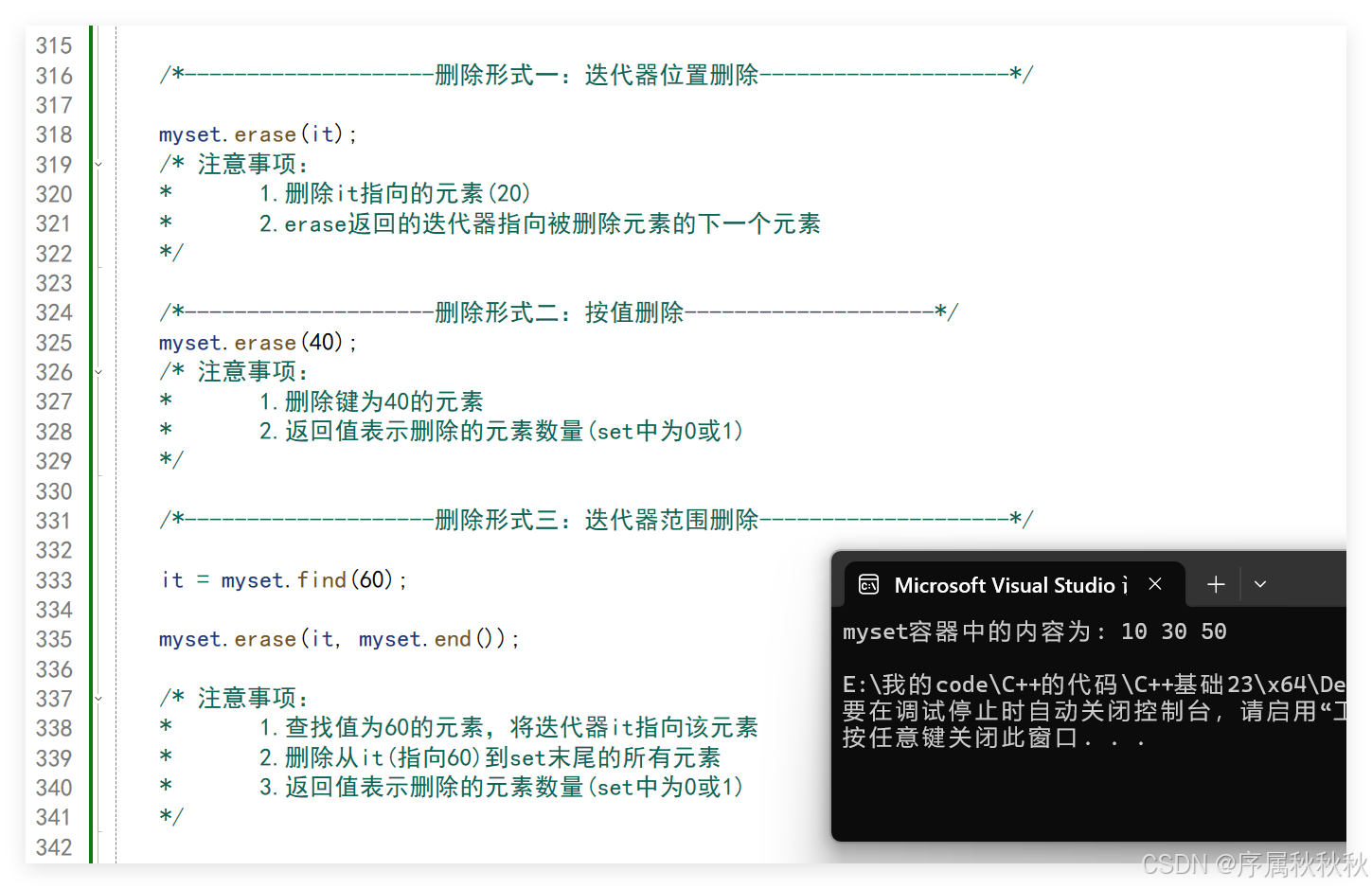Image resolution: width=1372 pixels, height=889 pixels.
Task: Close the Microsoft Visual Studio console tab
Action: pyautogui.click(x=1155, y=584)
